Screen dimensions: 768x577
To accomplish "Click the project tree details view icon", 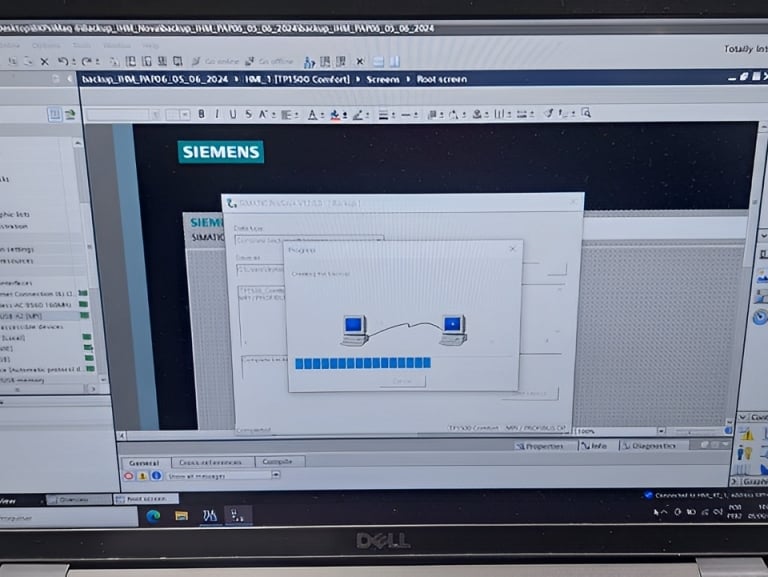I will click(x=54, y=114).
